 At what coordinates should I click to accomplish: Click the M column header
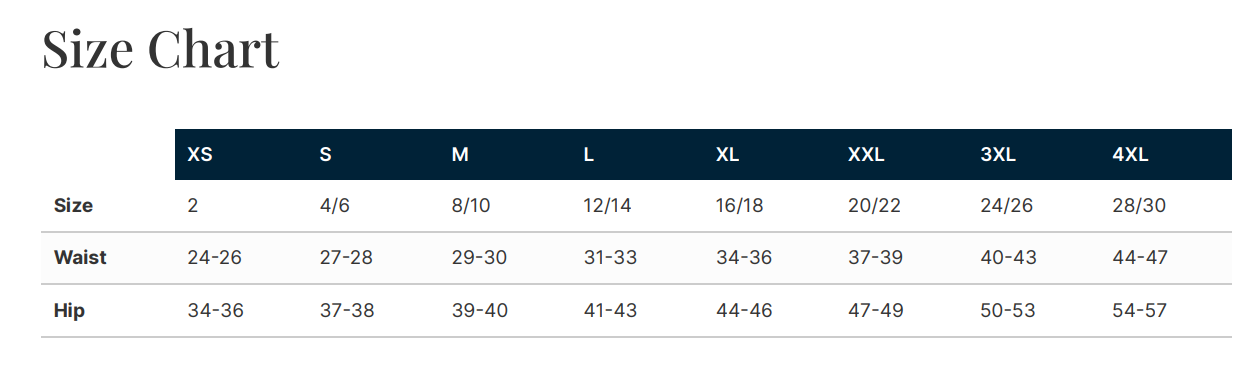[x=460, y=155]
